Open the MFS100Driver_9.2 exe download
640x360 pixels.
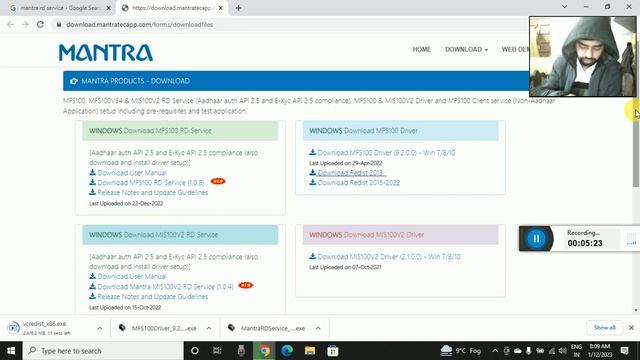[x=159, y=328]
